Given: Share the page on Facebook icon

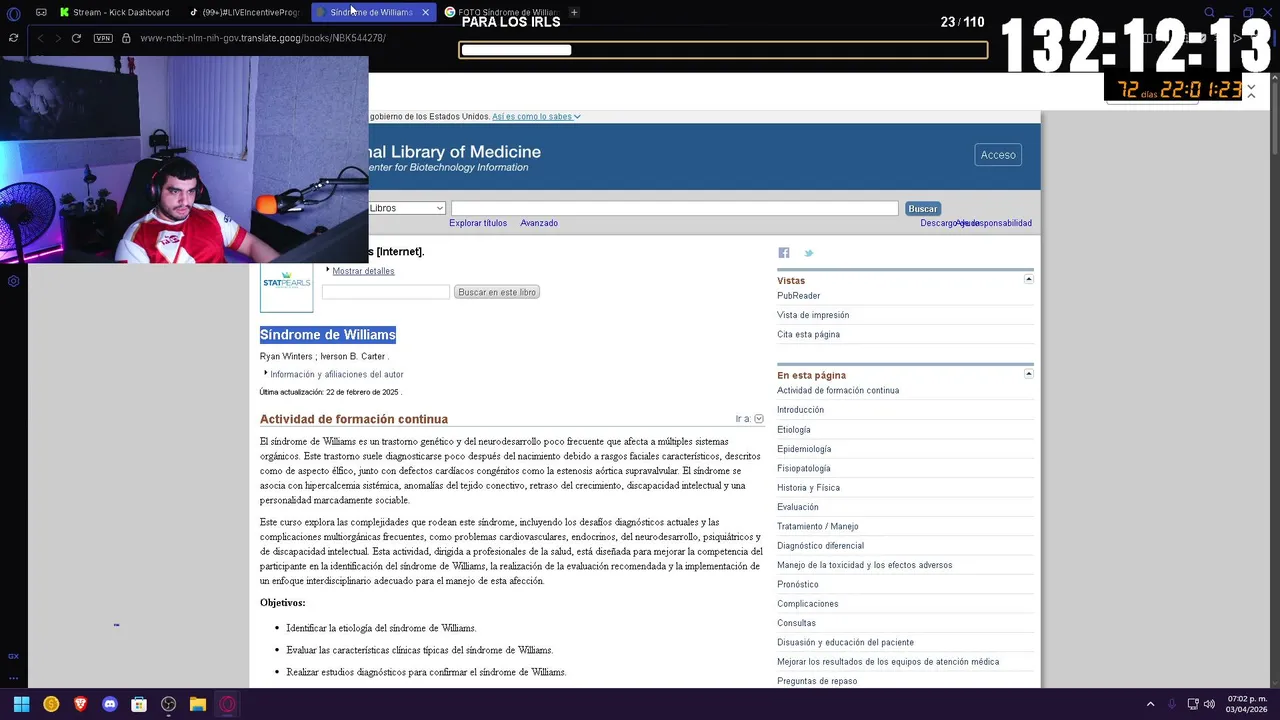Looking at the screenshot, I should [784, 253].
